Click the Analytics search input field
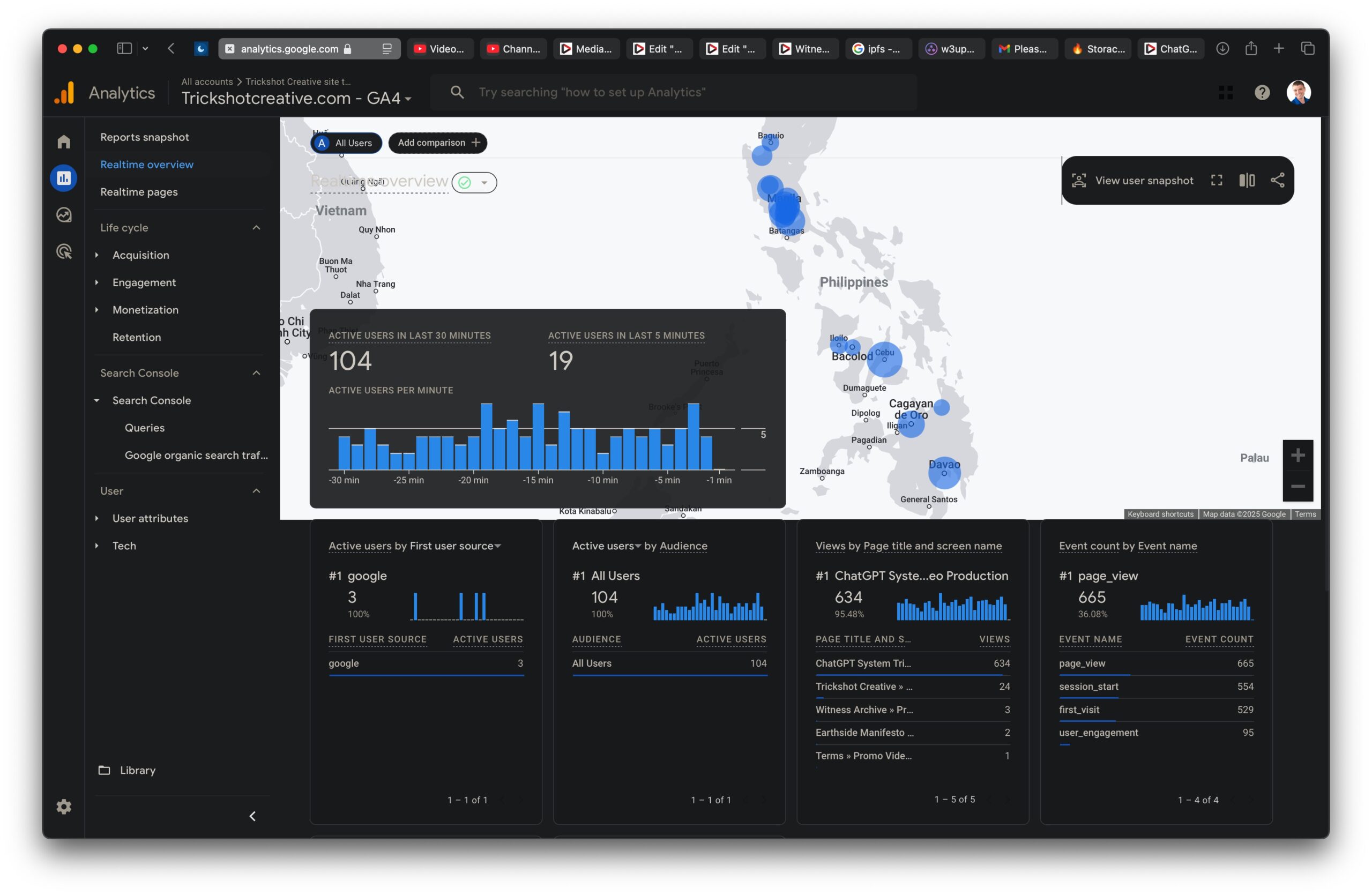Image resolution: width=1372 pixels, height=895 pixels. point(674,92)
